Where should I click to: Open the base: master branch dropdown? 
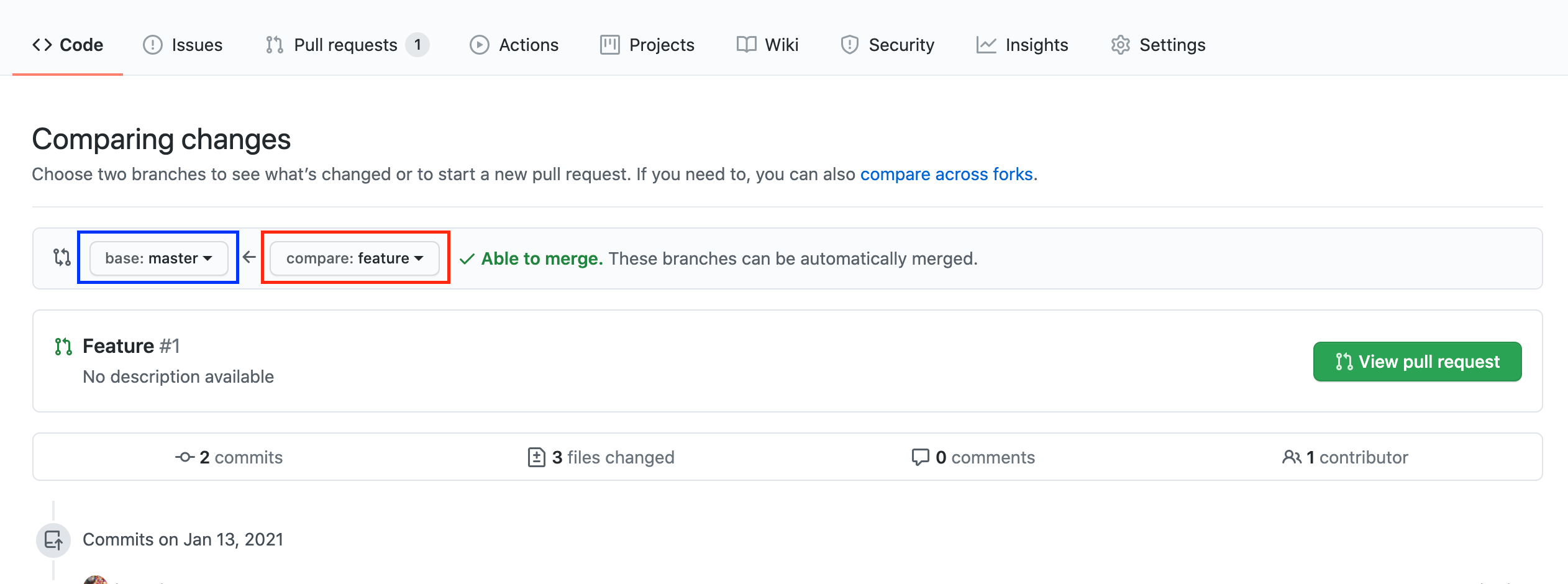click(x=157, y=258)
